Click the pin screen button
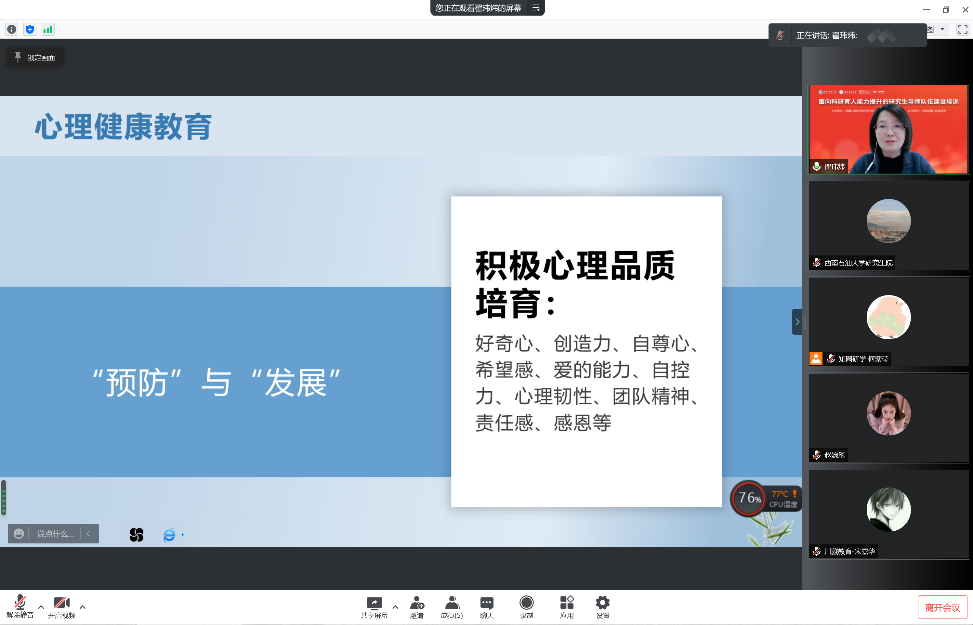The height and width of the screenshot is (625, 973). (35, 58)
